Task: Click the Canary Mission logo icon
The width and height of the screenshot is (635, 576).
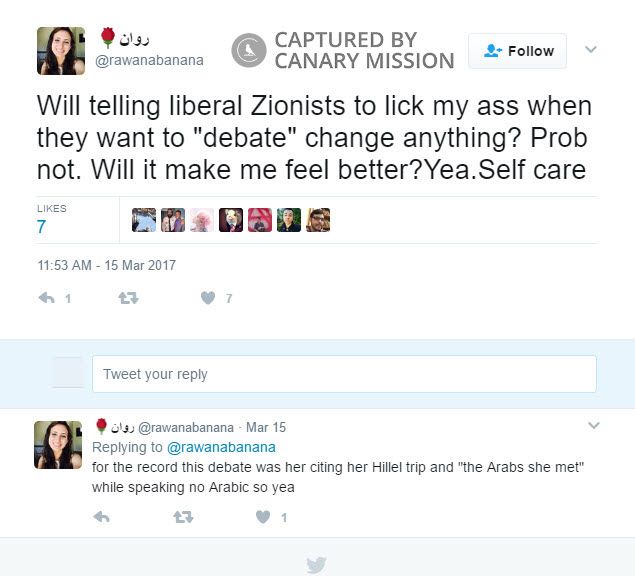Action: point(249,50)
